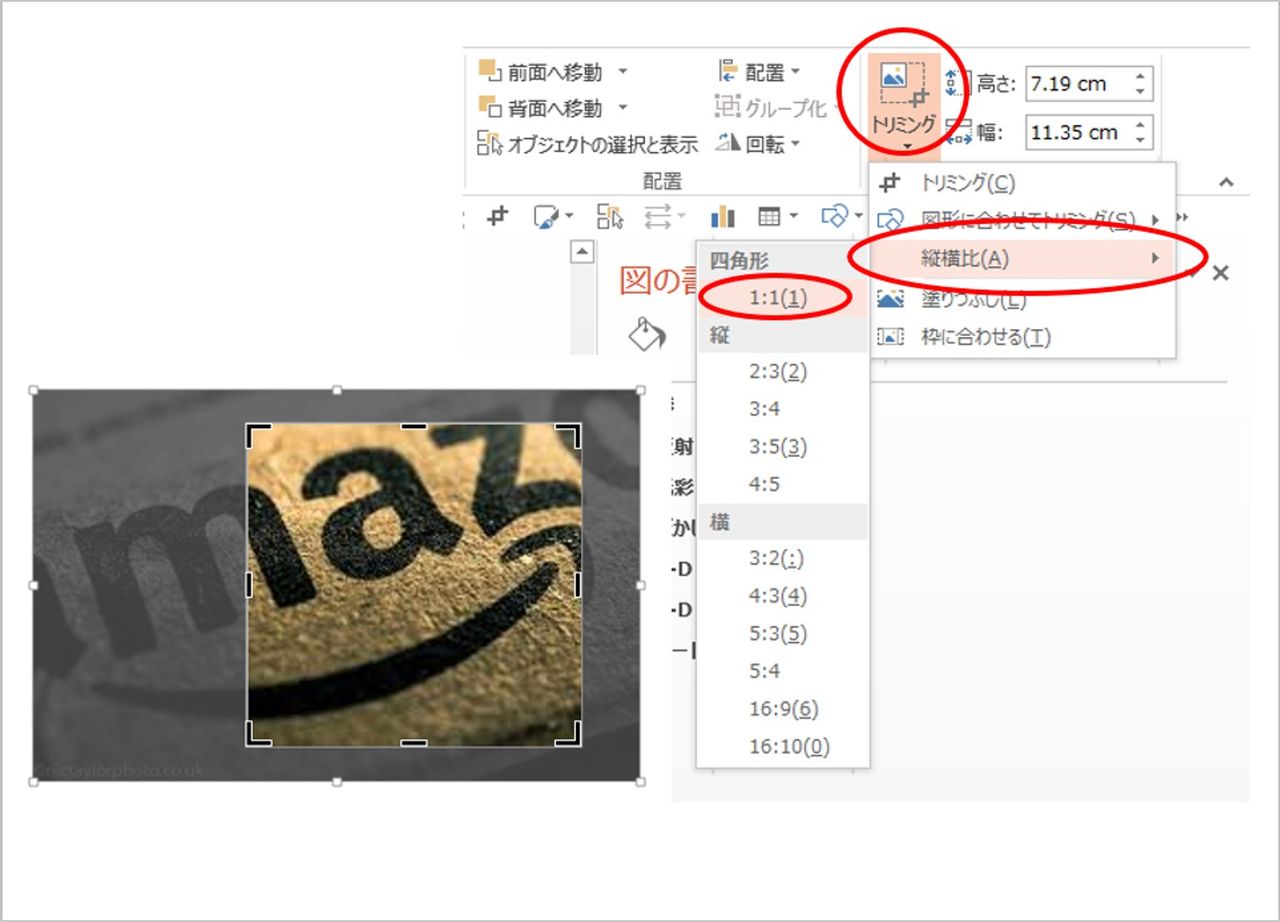Decrease width with the down stepper arrow
The height and width of the screenshot is (922, 1280).
[1140, 140]
